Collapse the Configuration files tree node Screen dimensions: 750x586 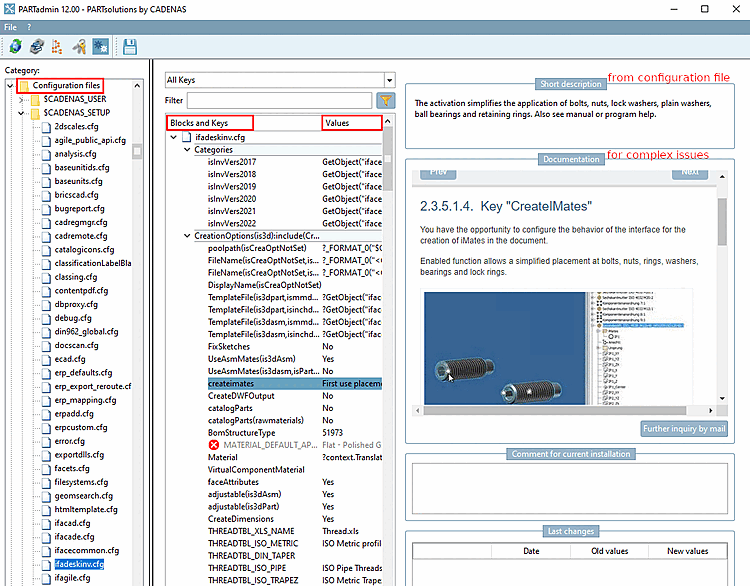10,86
